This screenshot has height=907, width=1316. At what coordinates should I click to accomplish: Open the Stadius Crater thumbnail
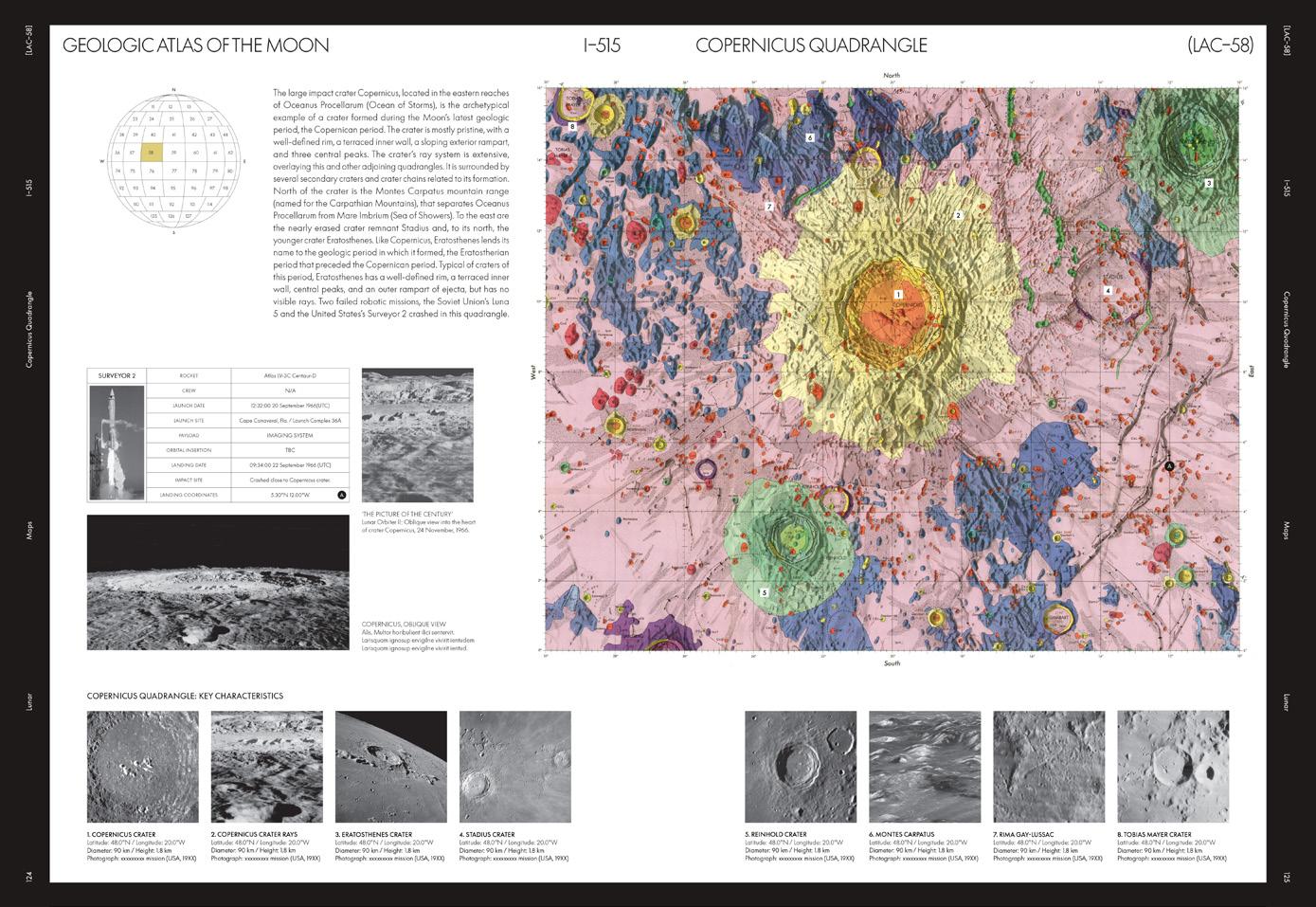tap(515, 767)
